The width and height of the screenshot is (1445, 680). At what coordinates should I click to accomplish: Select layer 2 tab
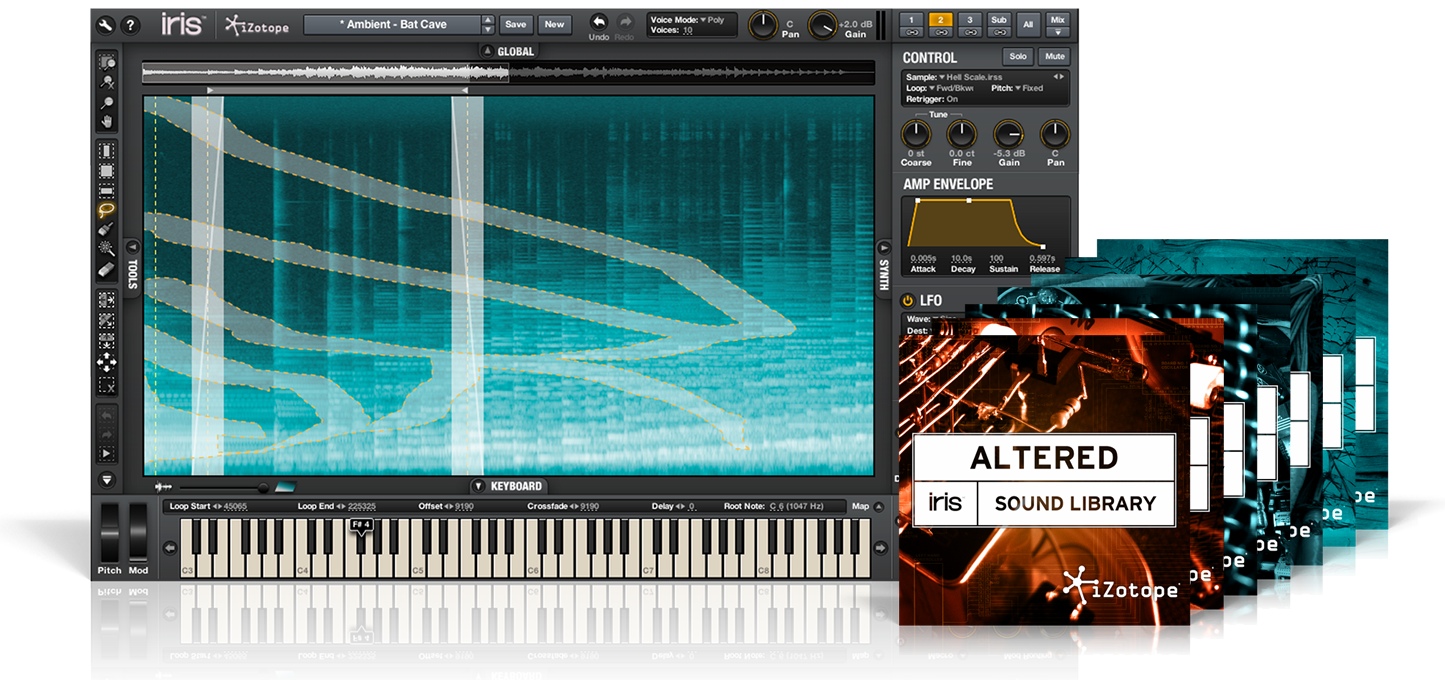[x=940, y=20]
